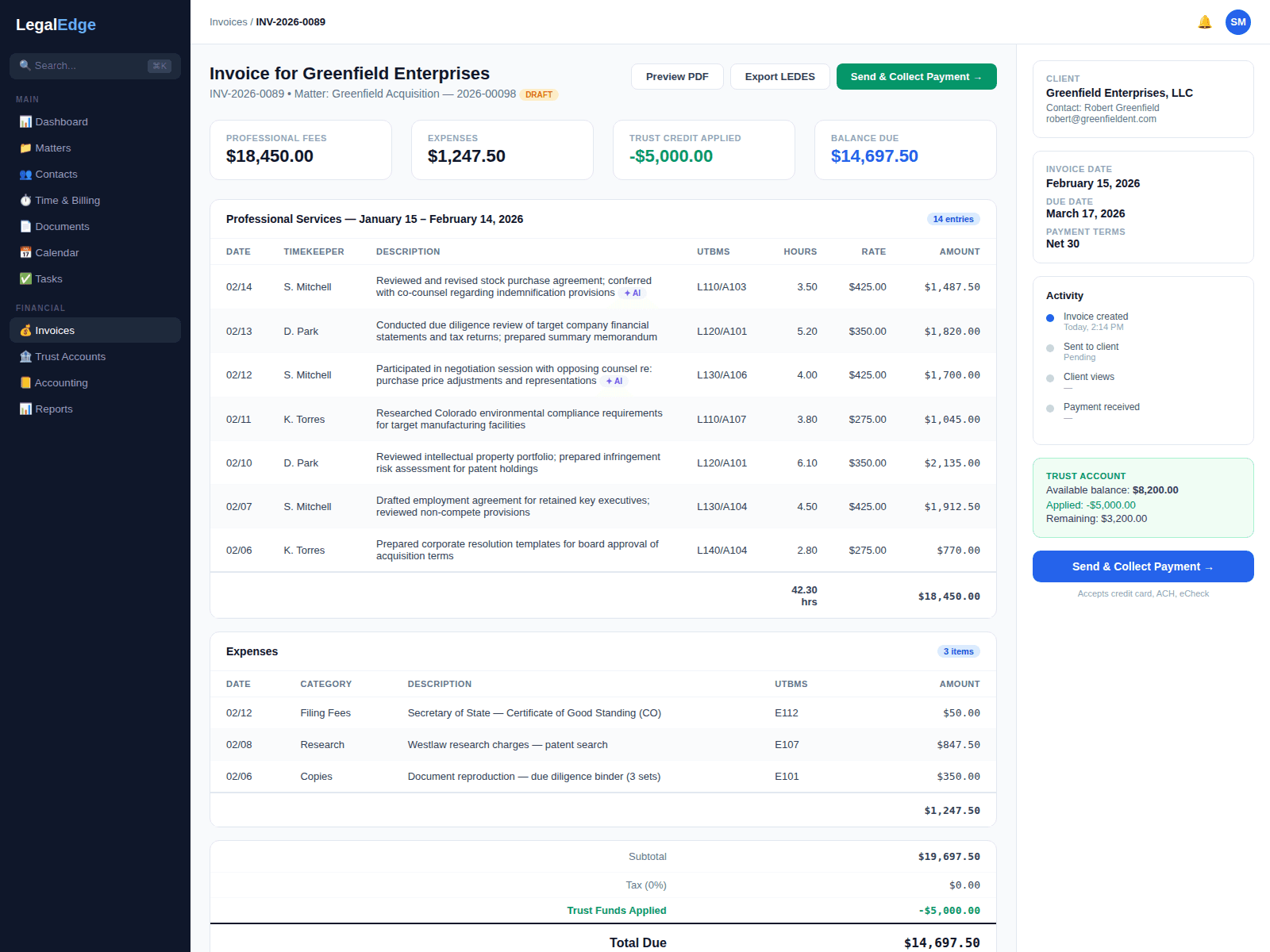The height and width of the screenshot is (952, 1270).
Task: Click Export LEDES button
Action: coord(779,77)
